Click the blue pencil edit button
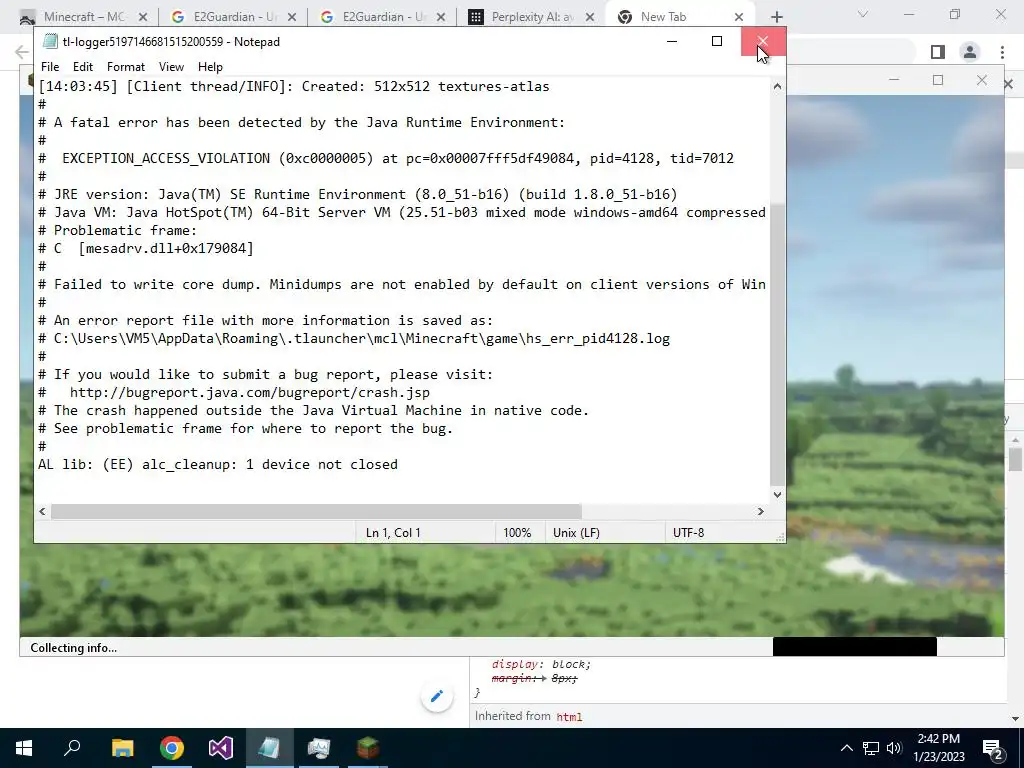The height and width of the screenshot is (768, 1024). [437, 696]
